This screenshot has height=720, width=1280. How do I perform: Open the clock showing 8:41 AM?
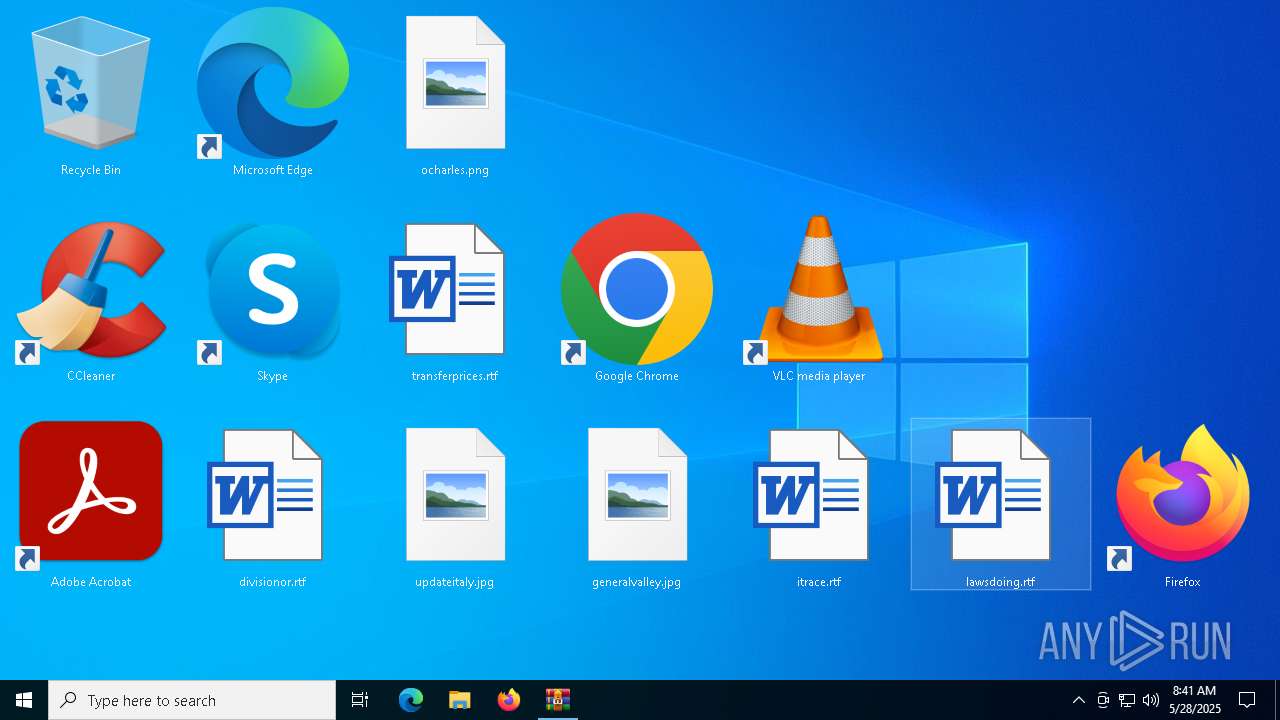(1195, 700)
